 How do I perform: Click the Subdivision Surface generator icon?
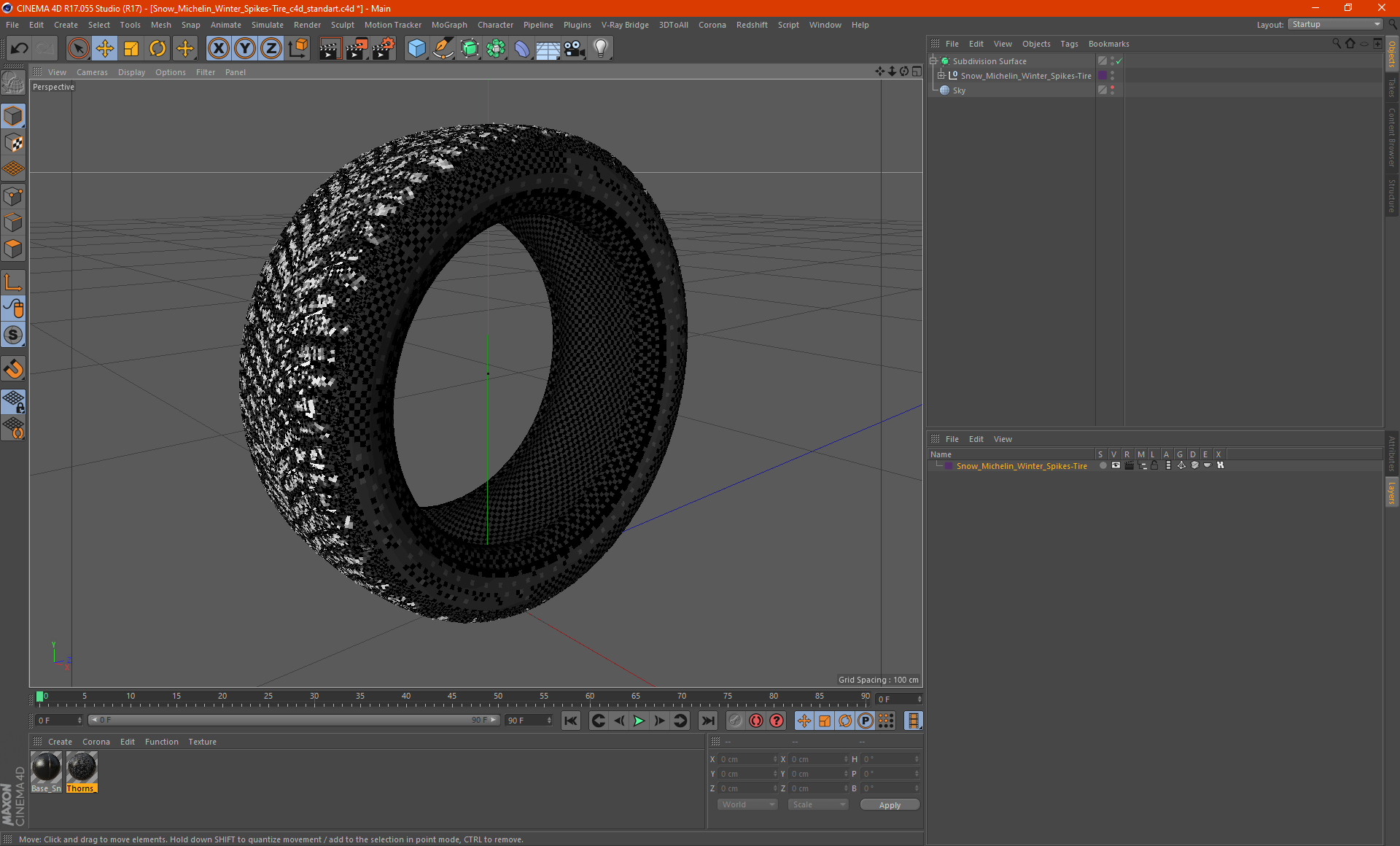coord(470,49)
